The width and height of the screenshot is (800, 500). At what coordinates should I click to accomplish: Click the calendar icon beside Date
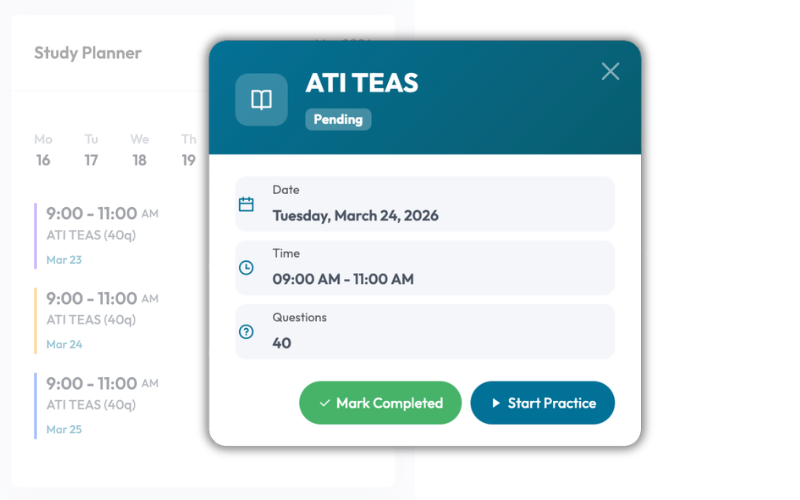246,204
